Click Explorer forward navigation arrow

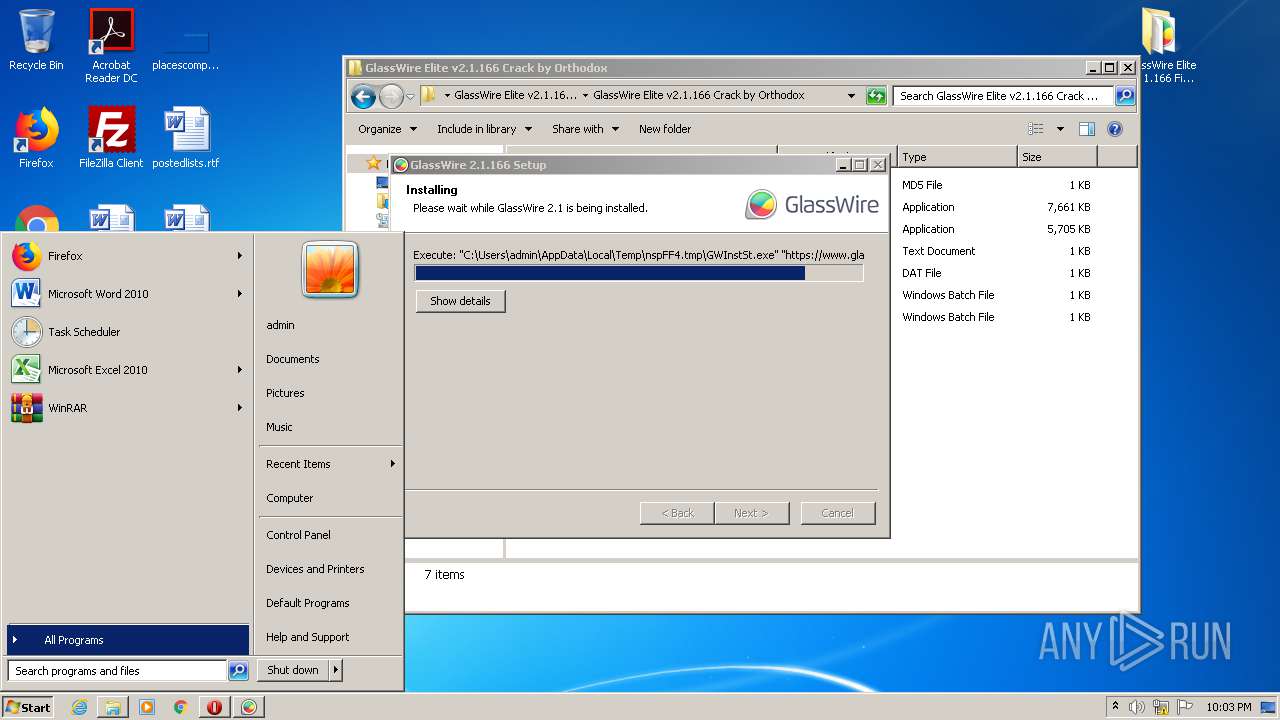pyautogui.click(x=391, y=96)
